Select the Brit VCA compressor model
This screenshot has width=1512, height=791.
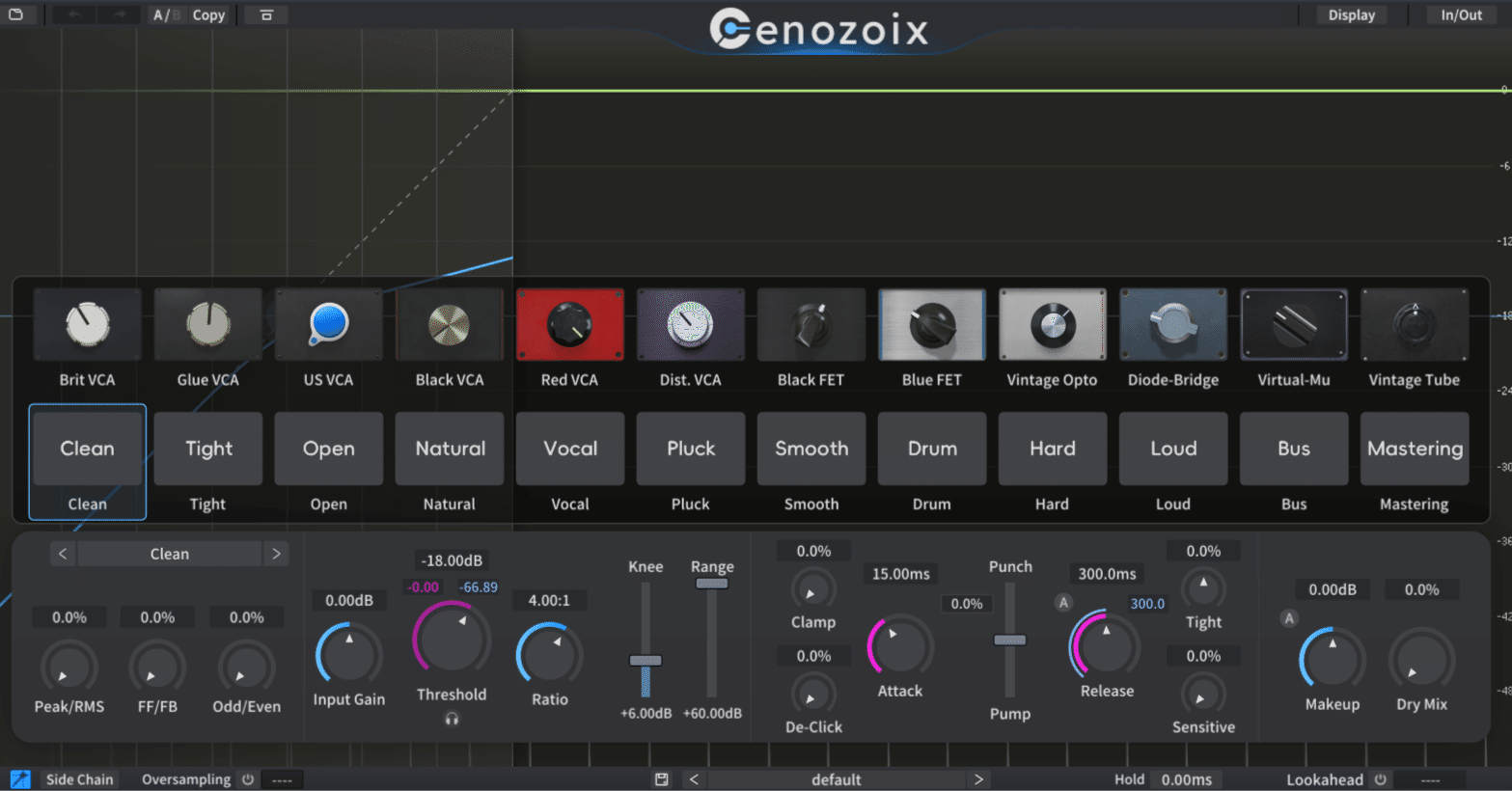(x=87, y=324)
